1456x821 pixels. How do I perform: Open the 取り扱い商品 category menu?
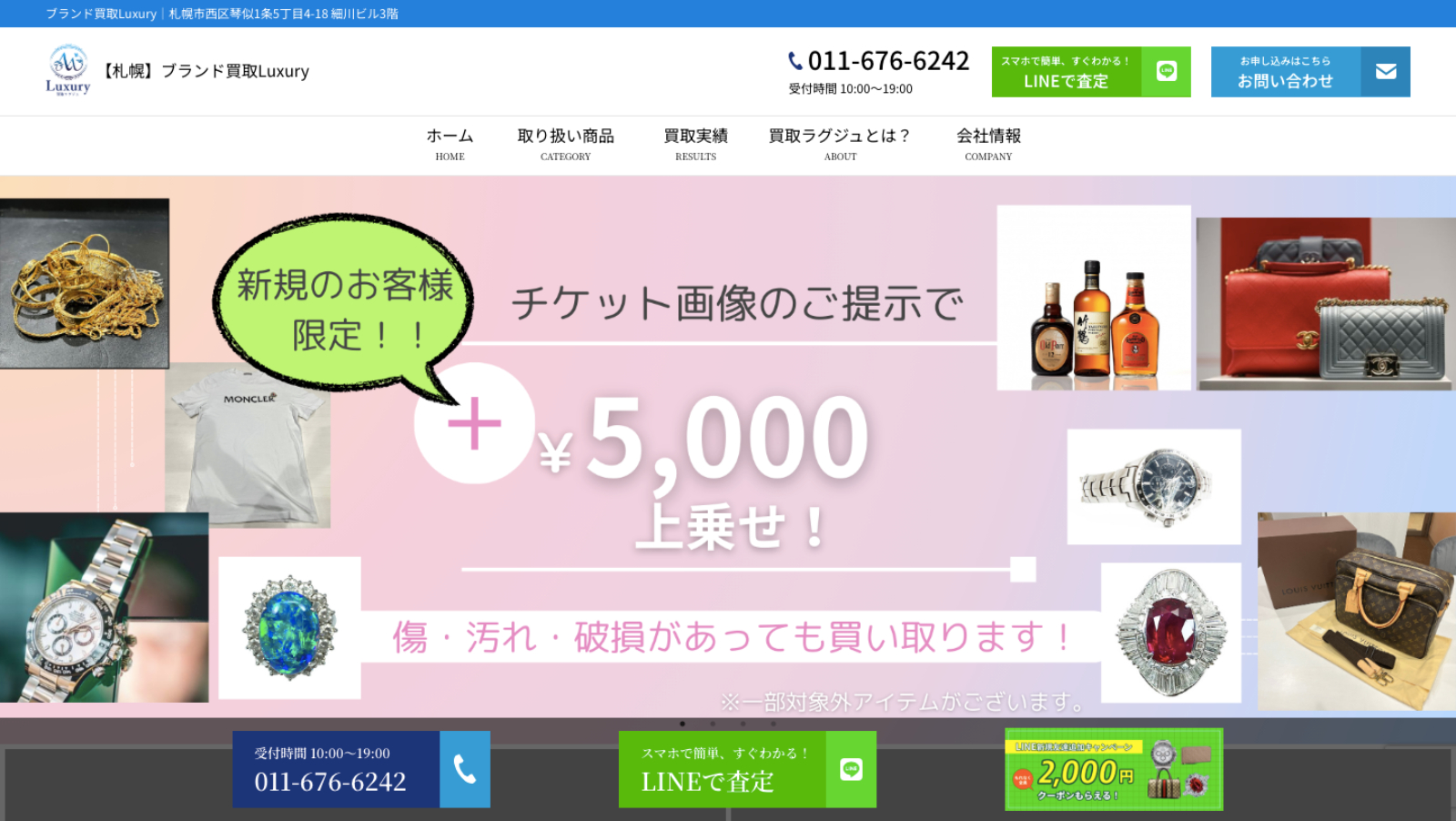pyautogui.click(x=565, y=144)
